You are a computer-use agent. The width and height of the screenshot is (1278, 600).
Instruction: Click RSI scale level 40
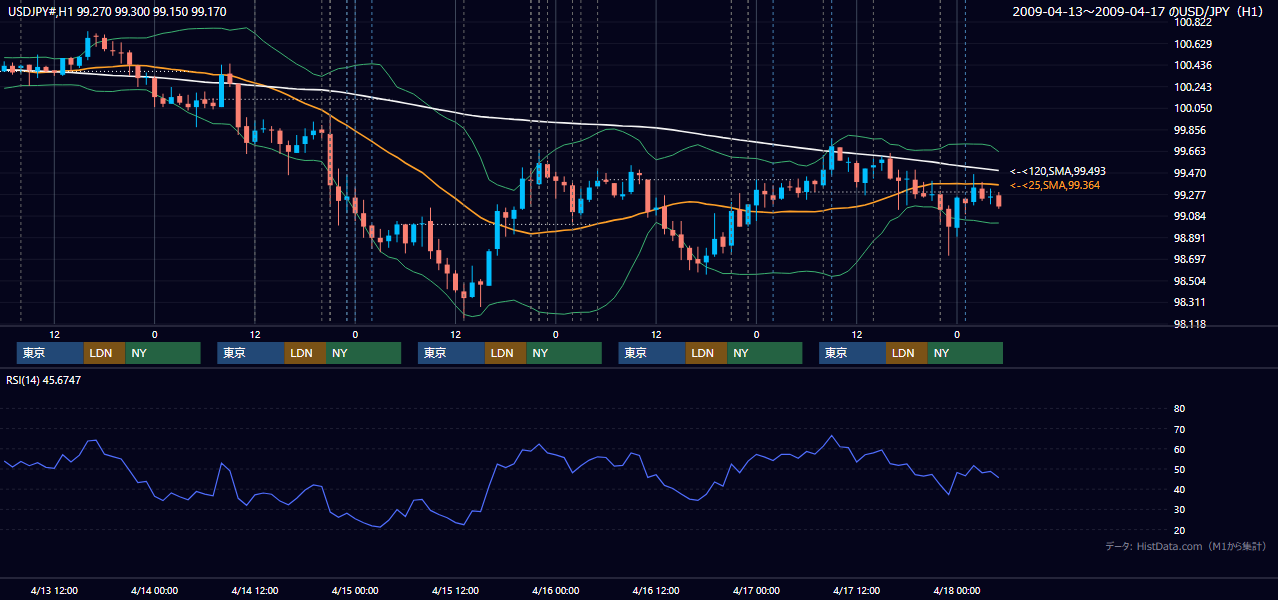click(1179, 489)
